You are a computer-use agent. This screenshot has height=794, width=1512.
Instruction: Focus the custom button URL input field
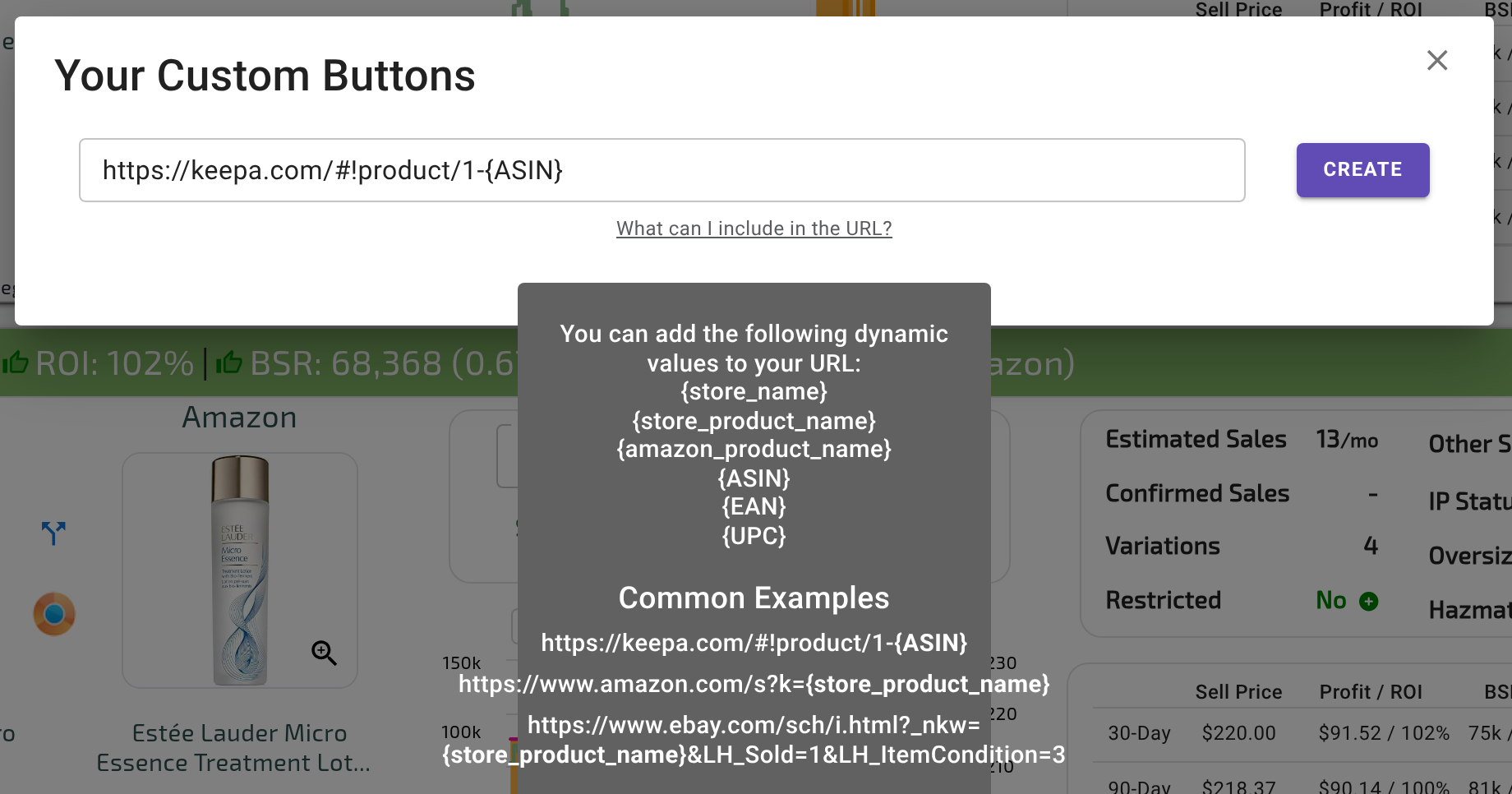(662, 170)
